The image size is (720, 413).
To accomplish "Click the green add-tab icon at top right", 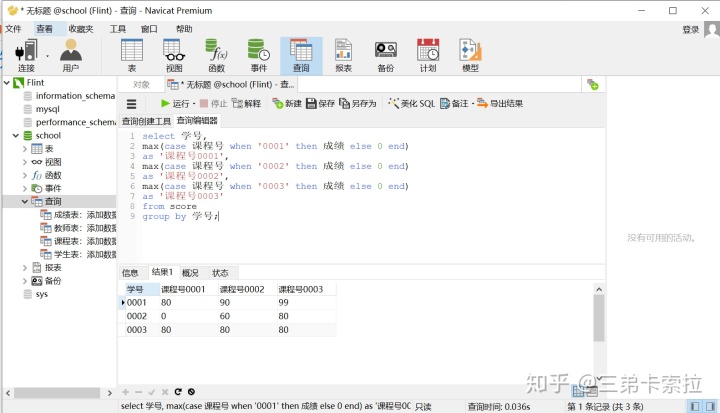I will (x=593, y=85).
